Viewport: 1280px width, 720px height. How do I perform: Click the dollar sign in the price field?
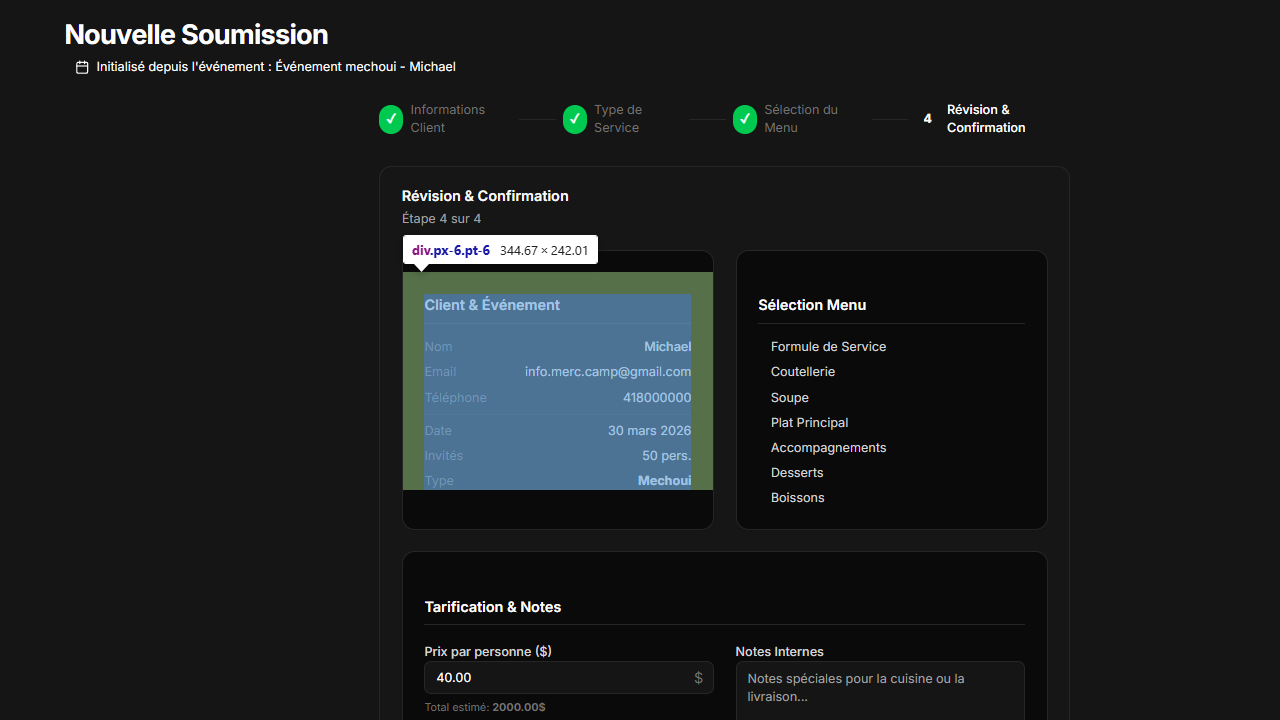[698, 678]
